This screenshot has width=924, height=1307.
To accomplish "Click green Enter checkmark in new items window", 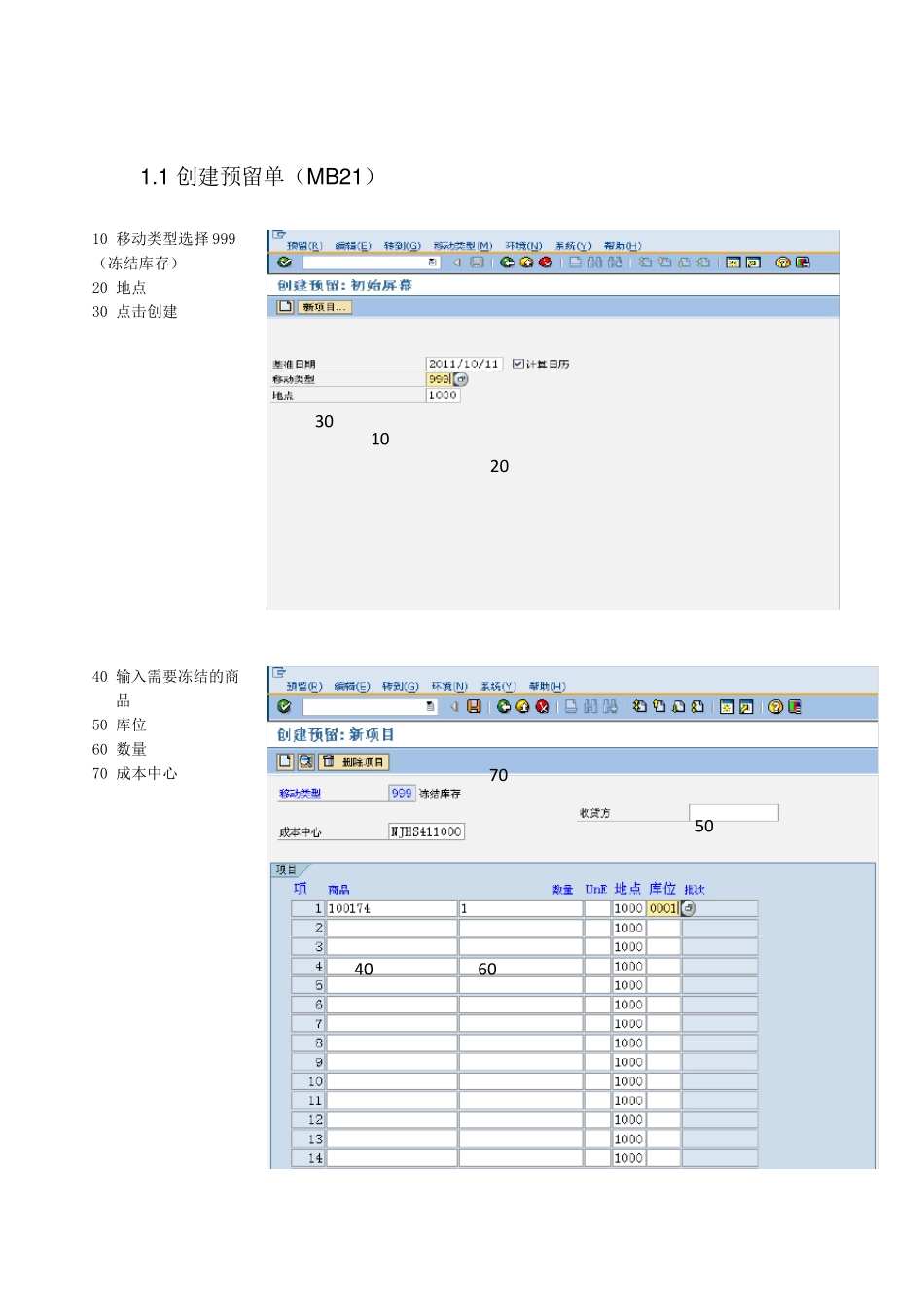I will [284, 707].
